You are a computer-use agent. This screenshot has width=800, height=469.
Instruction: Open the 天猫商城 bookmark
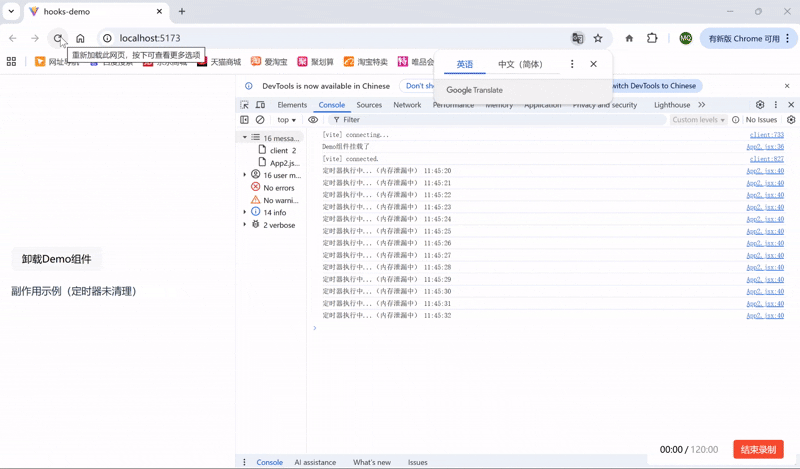pos(219,62)
